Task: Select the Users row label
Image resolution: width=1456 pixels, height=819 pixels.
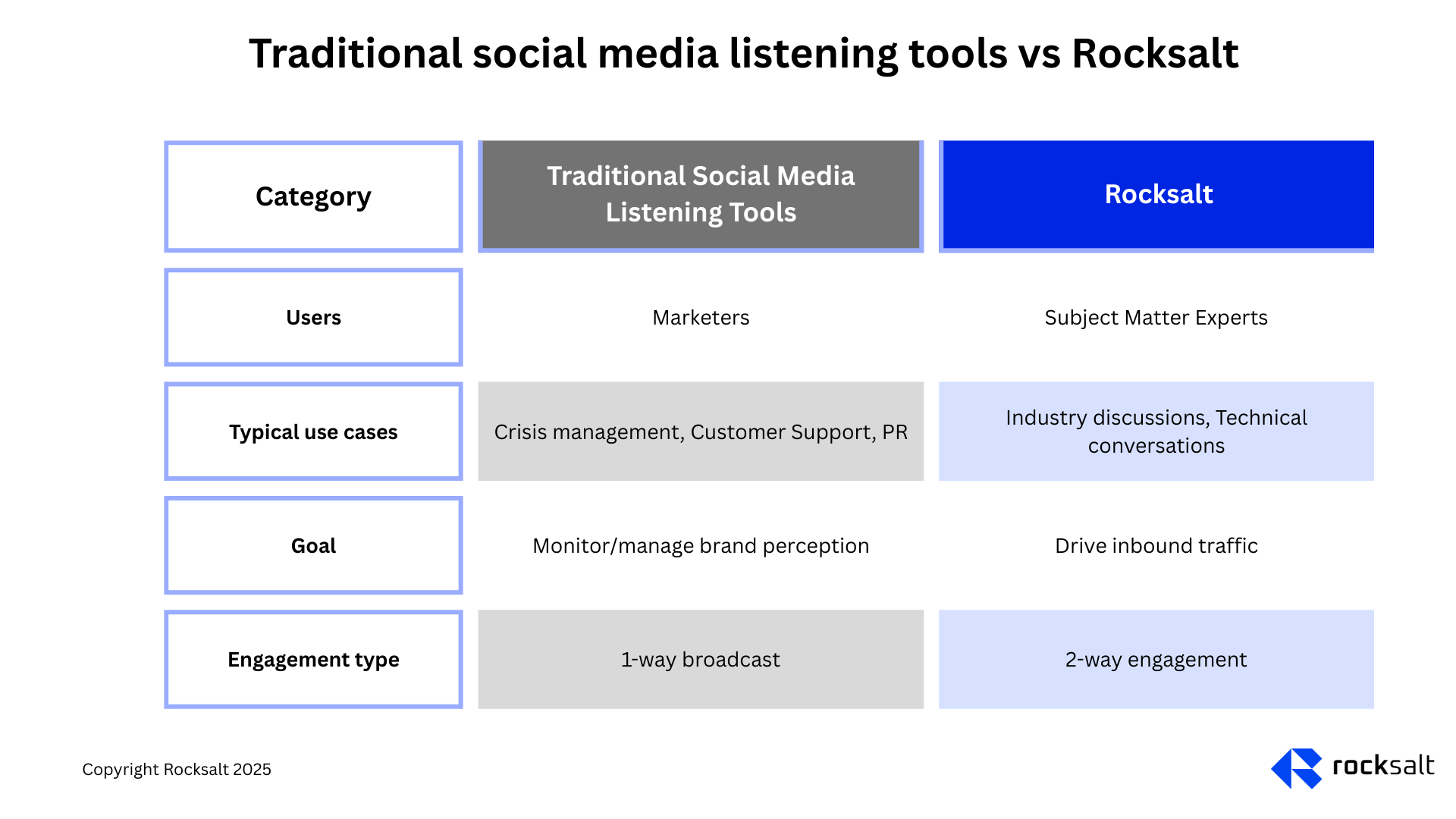Action: [x=313, y=318]
